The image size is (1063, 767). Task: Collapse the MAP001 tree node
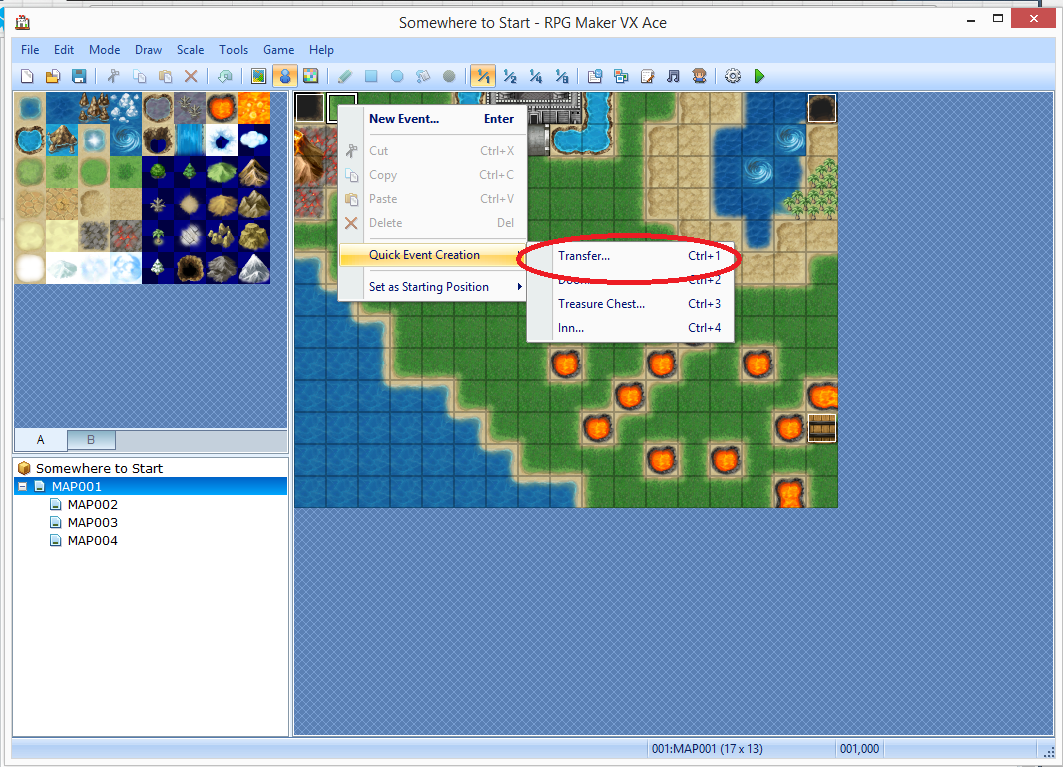coord(23,485)
